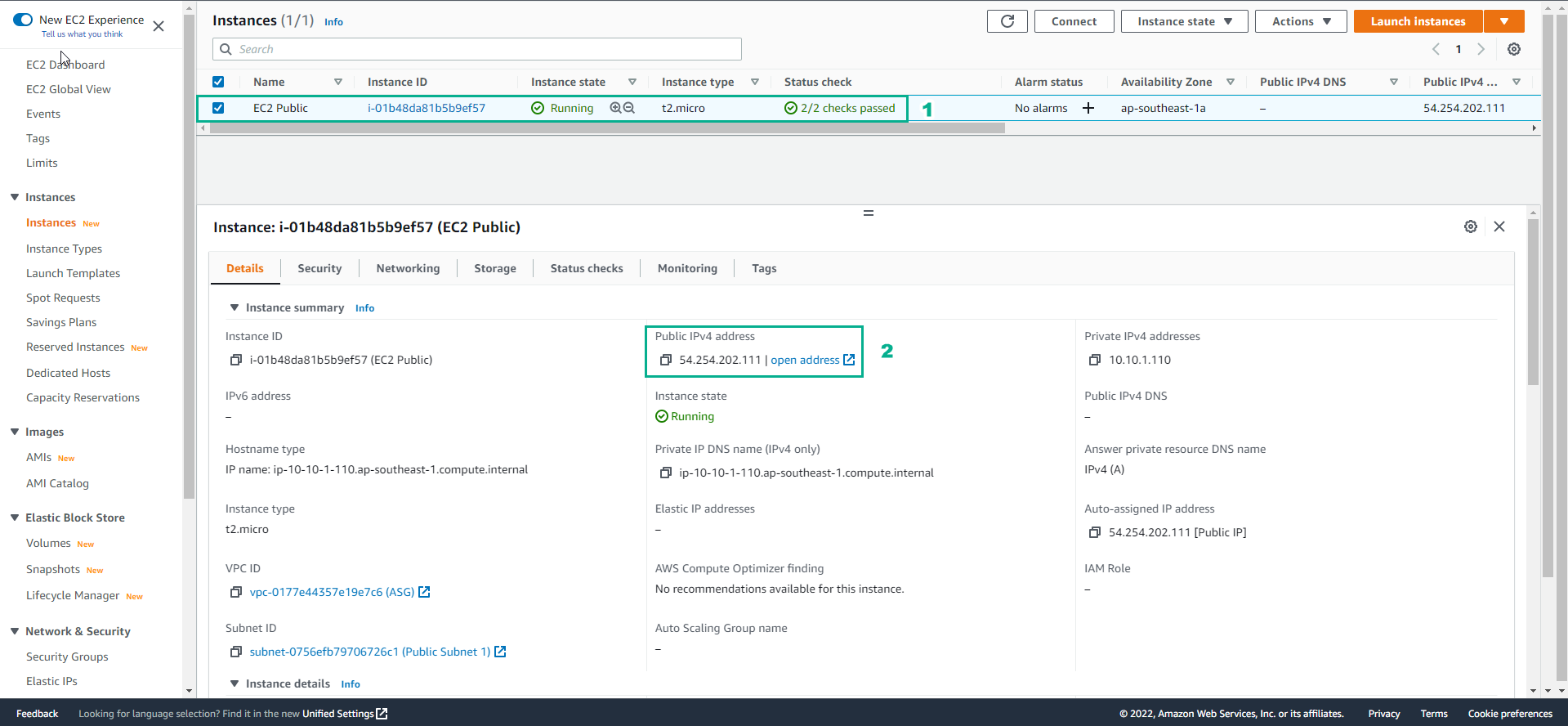The height and width of the screenshot is (726, 1568).
Task: Toggle select-all instances checkbox
Action: pos(218,82)
